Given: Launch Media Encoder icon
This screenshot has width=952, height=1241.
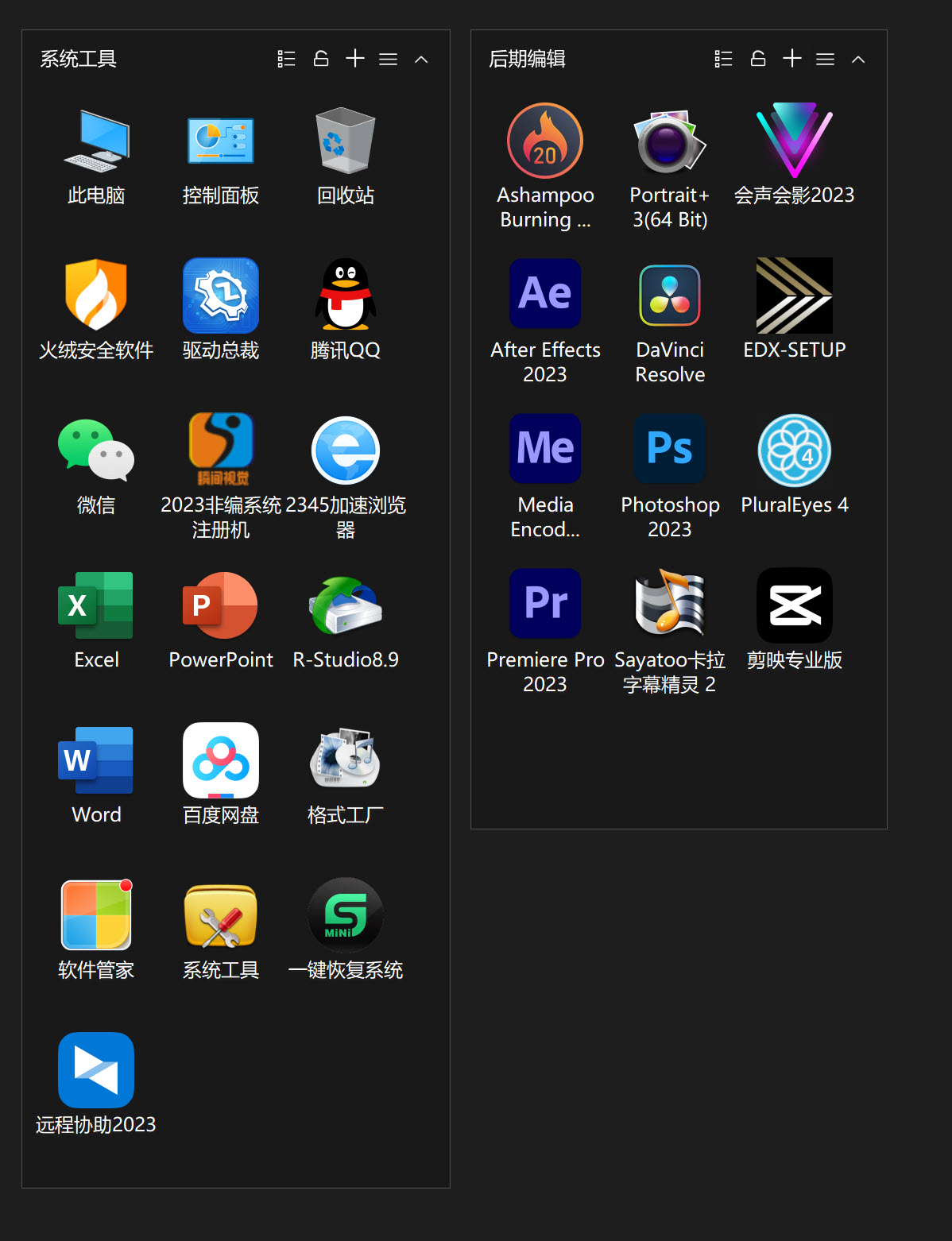Looking at the screenshot, I should tap(545, 448).
